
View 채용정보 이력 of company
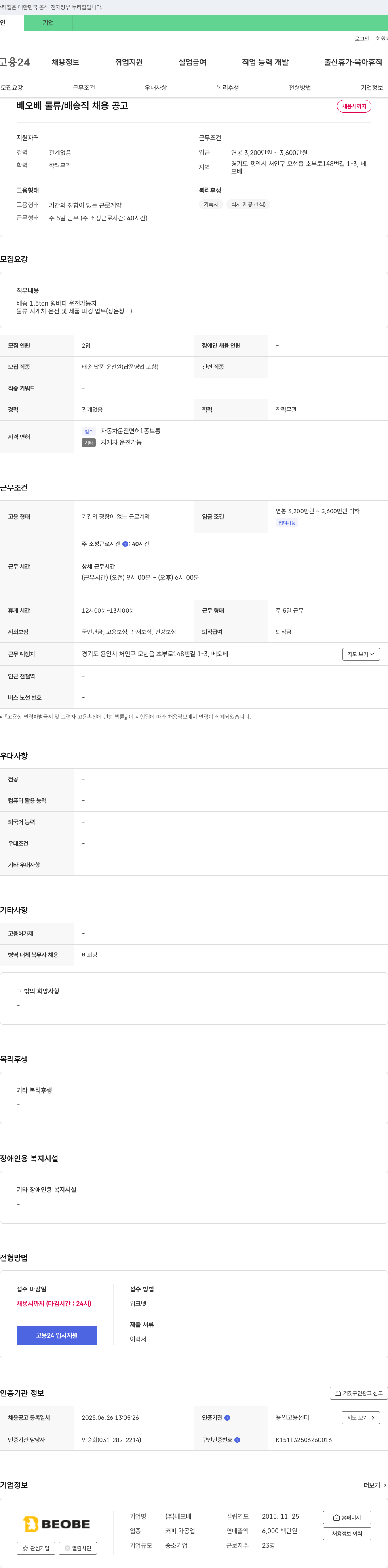(x=347, y=1533)
